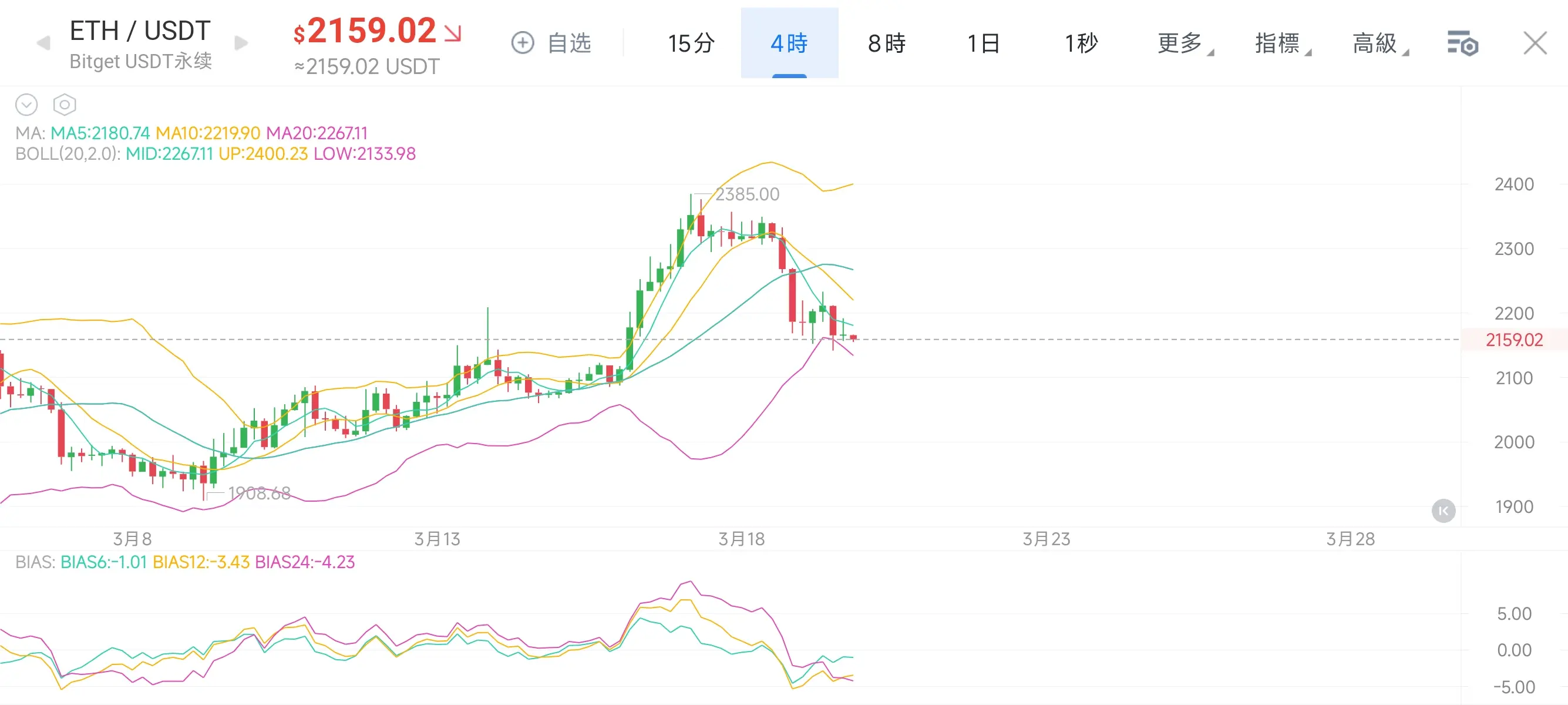1568x705 pixels.
Task: Switch to 15分 timeframe
Action: pyautogui.click(x=691, y=43)
